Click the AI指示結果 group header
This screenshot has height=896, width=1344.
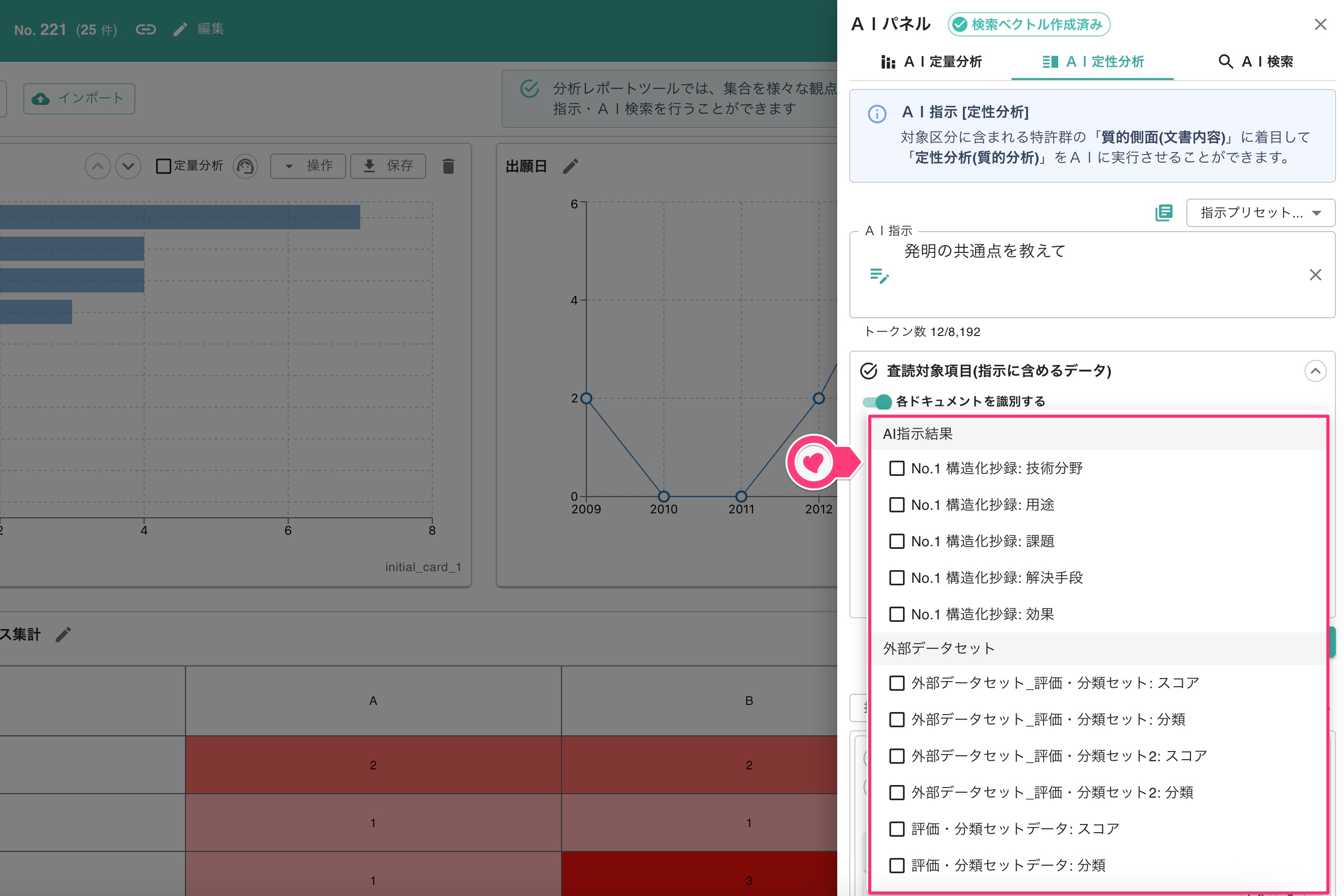click(x=1098, y=434)
